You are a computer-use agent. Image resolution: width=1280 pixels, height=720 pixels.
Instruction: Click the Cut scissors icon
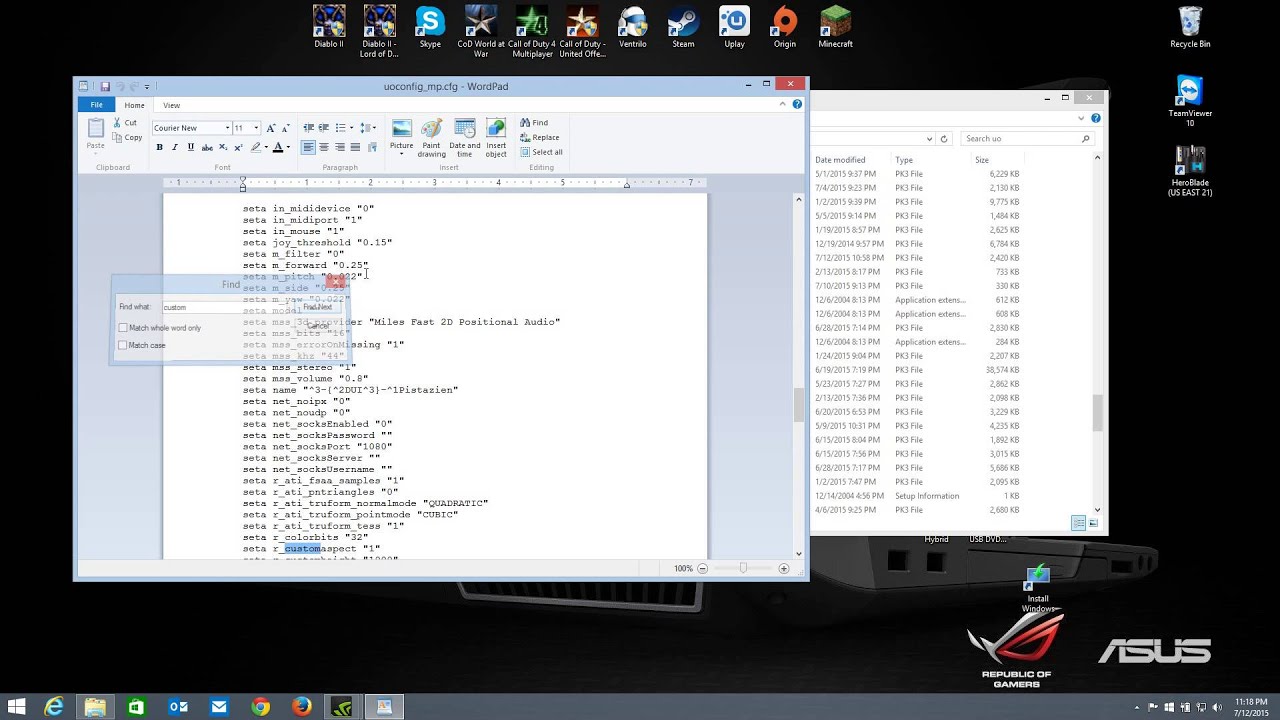pos(116,122)
